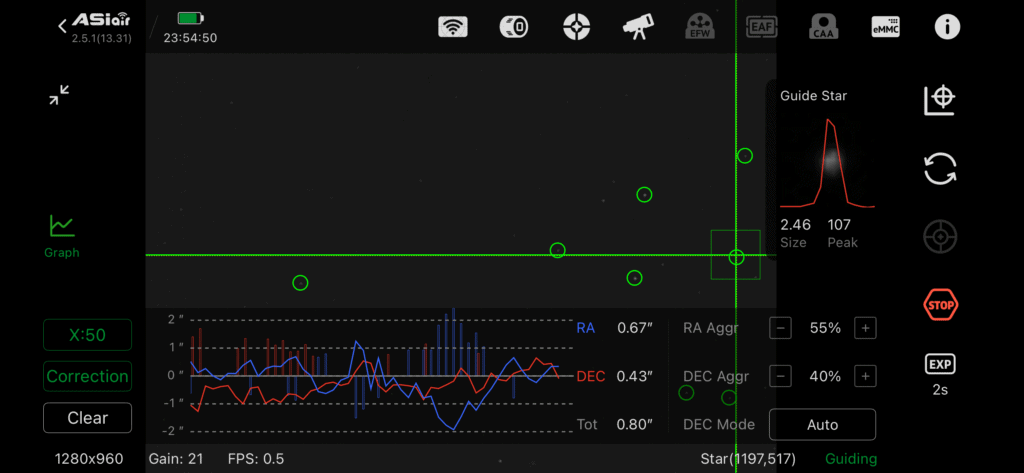Open the info icon

point(947,27)
